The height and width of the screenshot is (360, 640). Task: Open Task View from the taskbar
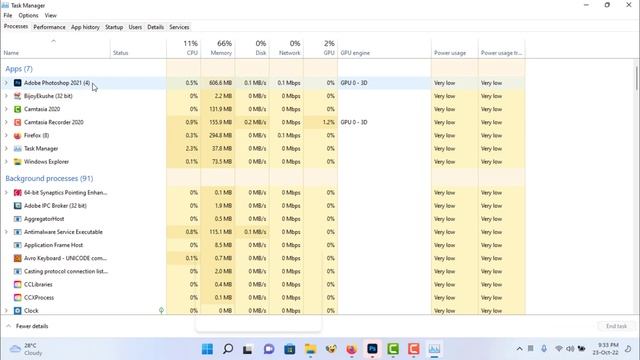pos(248,349)
